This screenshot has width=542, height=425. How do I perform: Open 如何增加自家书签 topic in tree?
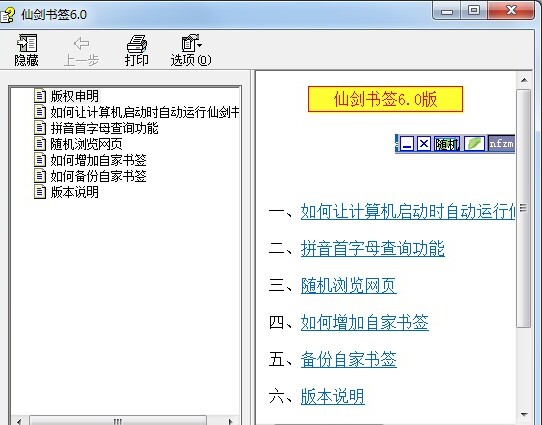99,160
